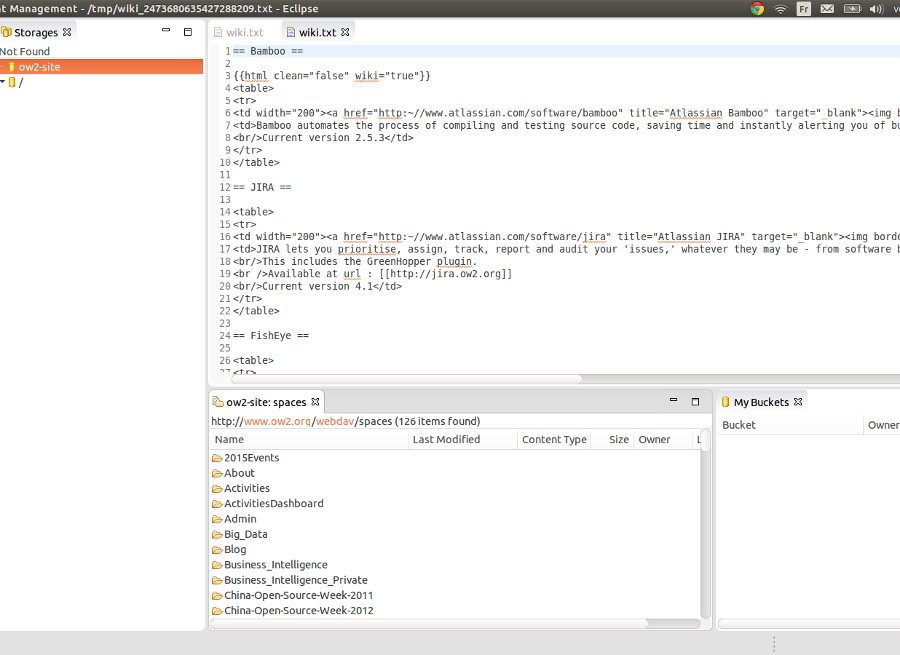Click the Chrome icon in the system tray
The height and width of the screenshot is (655, 900).
point(757,9)
